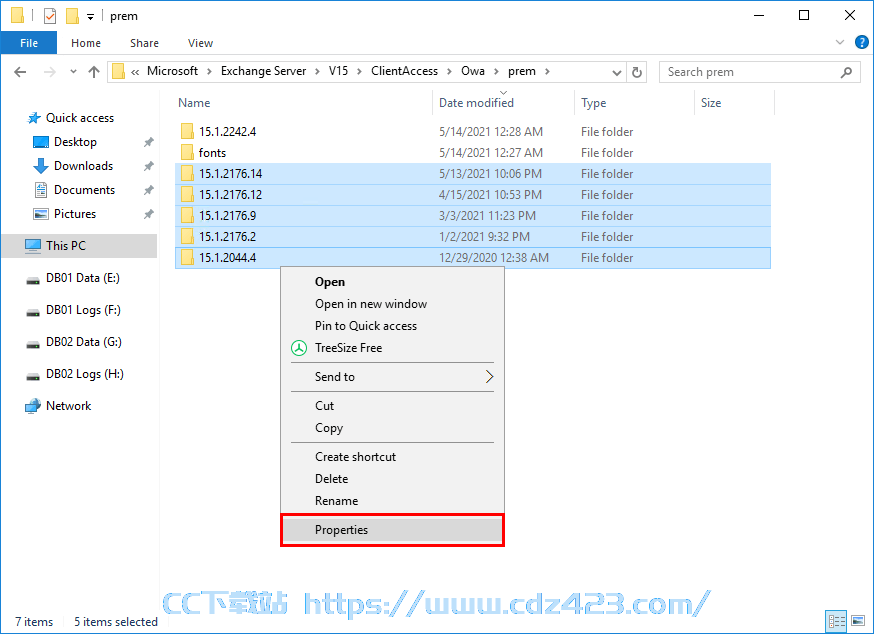Viewport: 874px width, 634px height.
Task: Open the Share ribbon tab
Action: (144, 43)
